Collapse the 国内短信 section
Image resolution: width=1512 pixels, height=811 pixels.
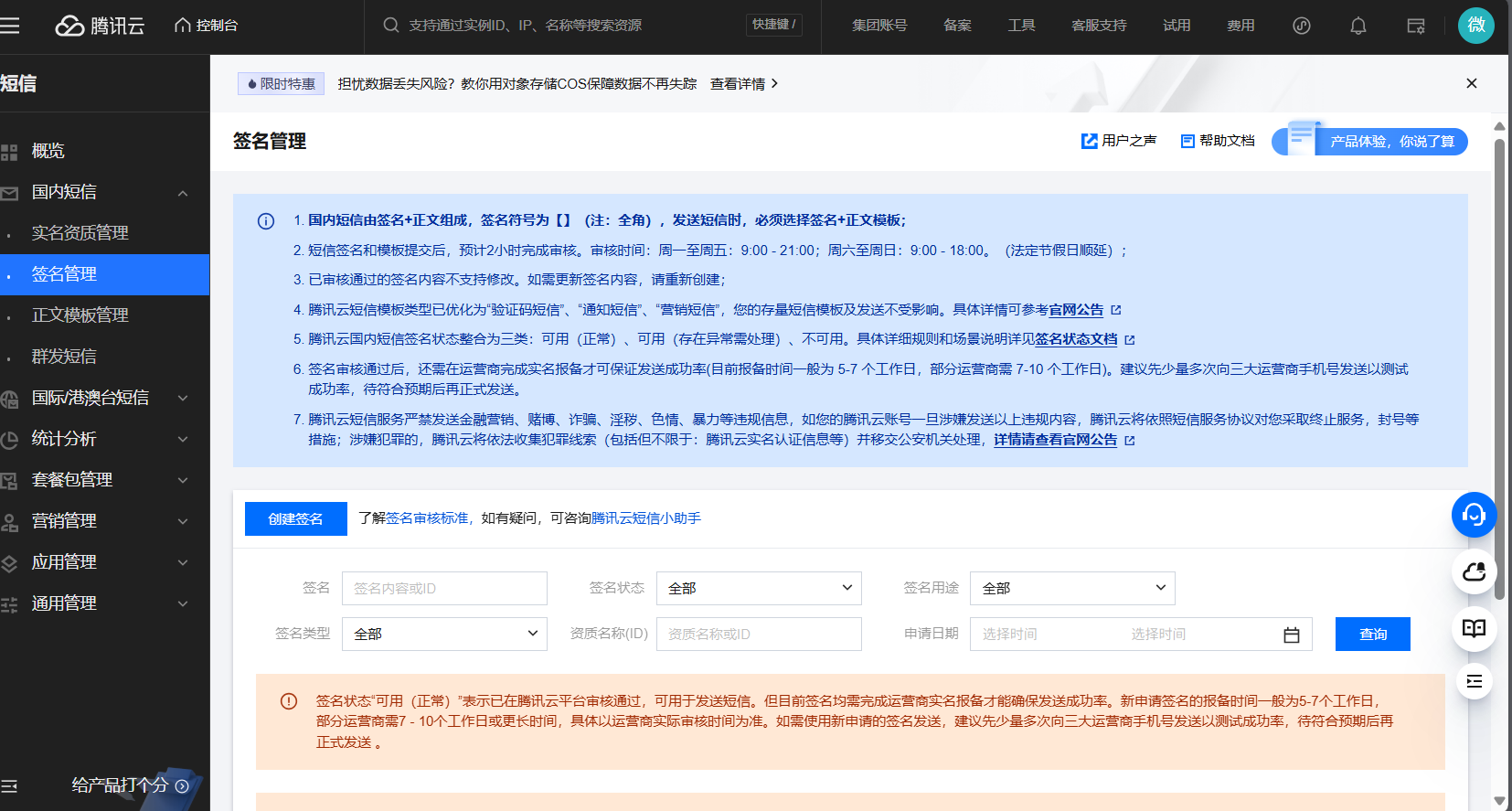(x=183, y=193)
